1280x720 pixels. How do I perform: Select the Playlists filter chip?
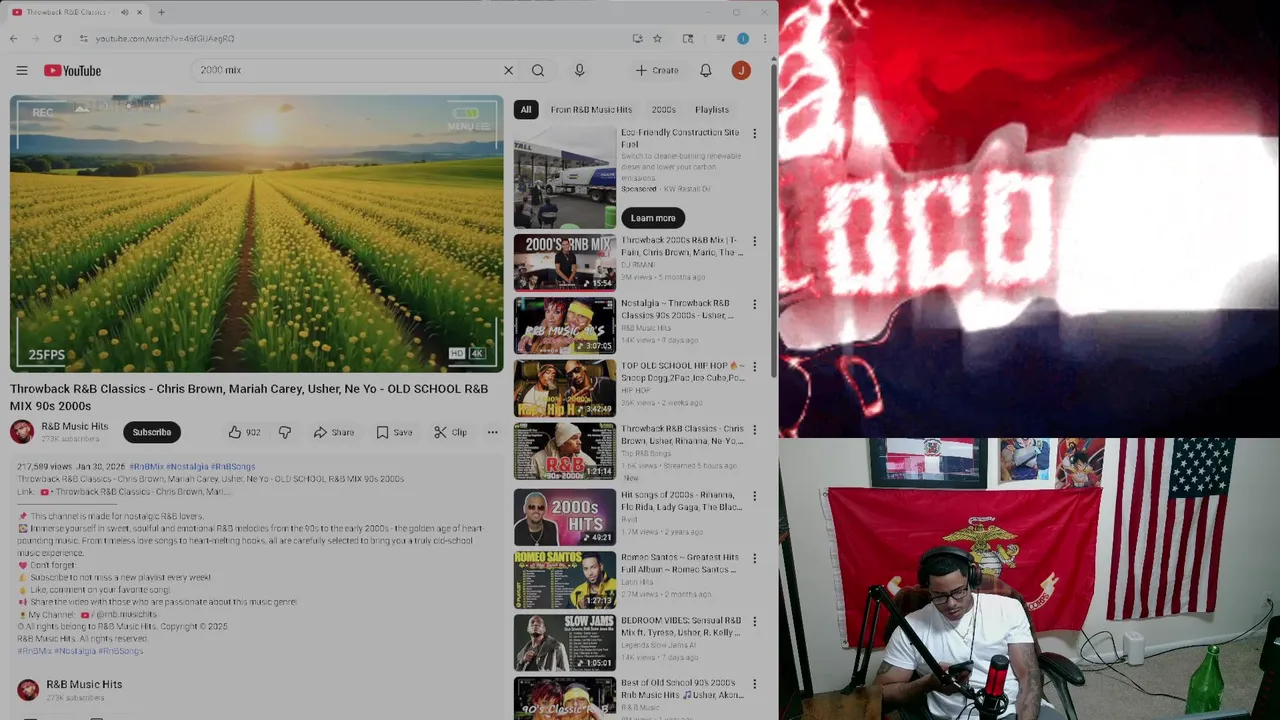click(x=712, y=109)
